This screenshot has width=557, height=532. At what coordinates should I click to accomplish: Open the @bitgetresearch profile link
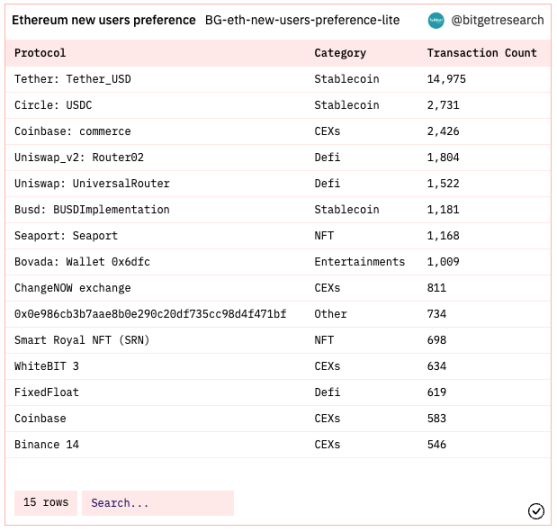pyautogui.click(x=497, y=20)
